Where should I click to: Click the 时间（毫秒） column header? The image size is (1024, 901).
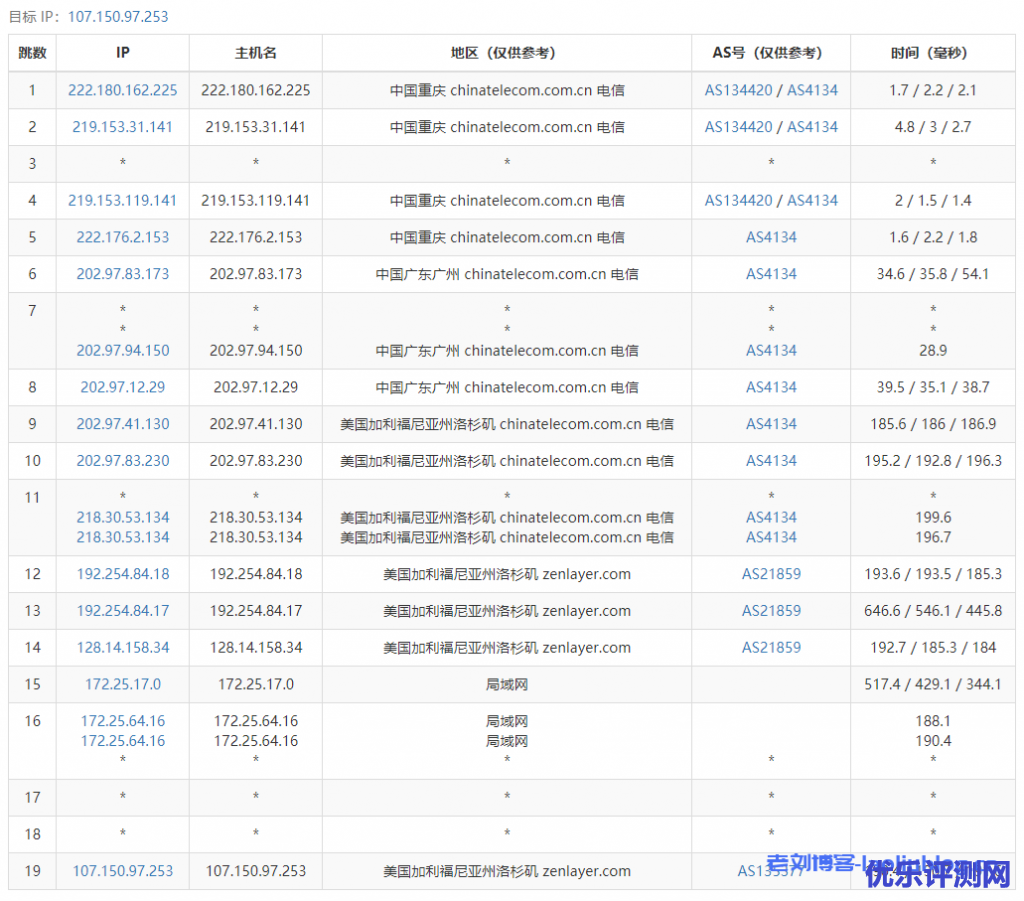pyautogui.click(x=932, y=53)
